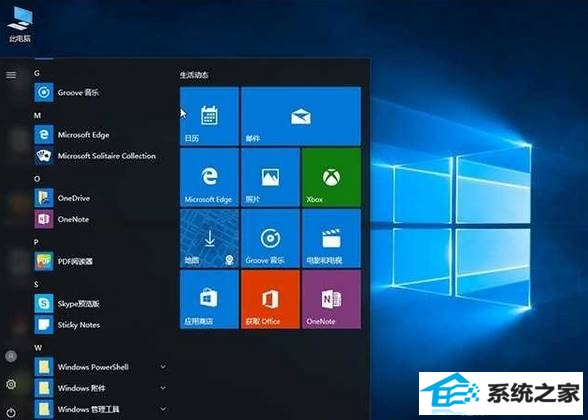Click the user account icon in sidebar
The height and width of the screenshot is (420, 588).
click(x=11, y=356)
